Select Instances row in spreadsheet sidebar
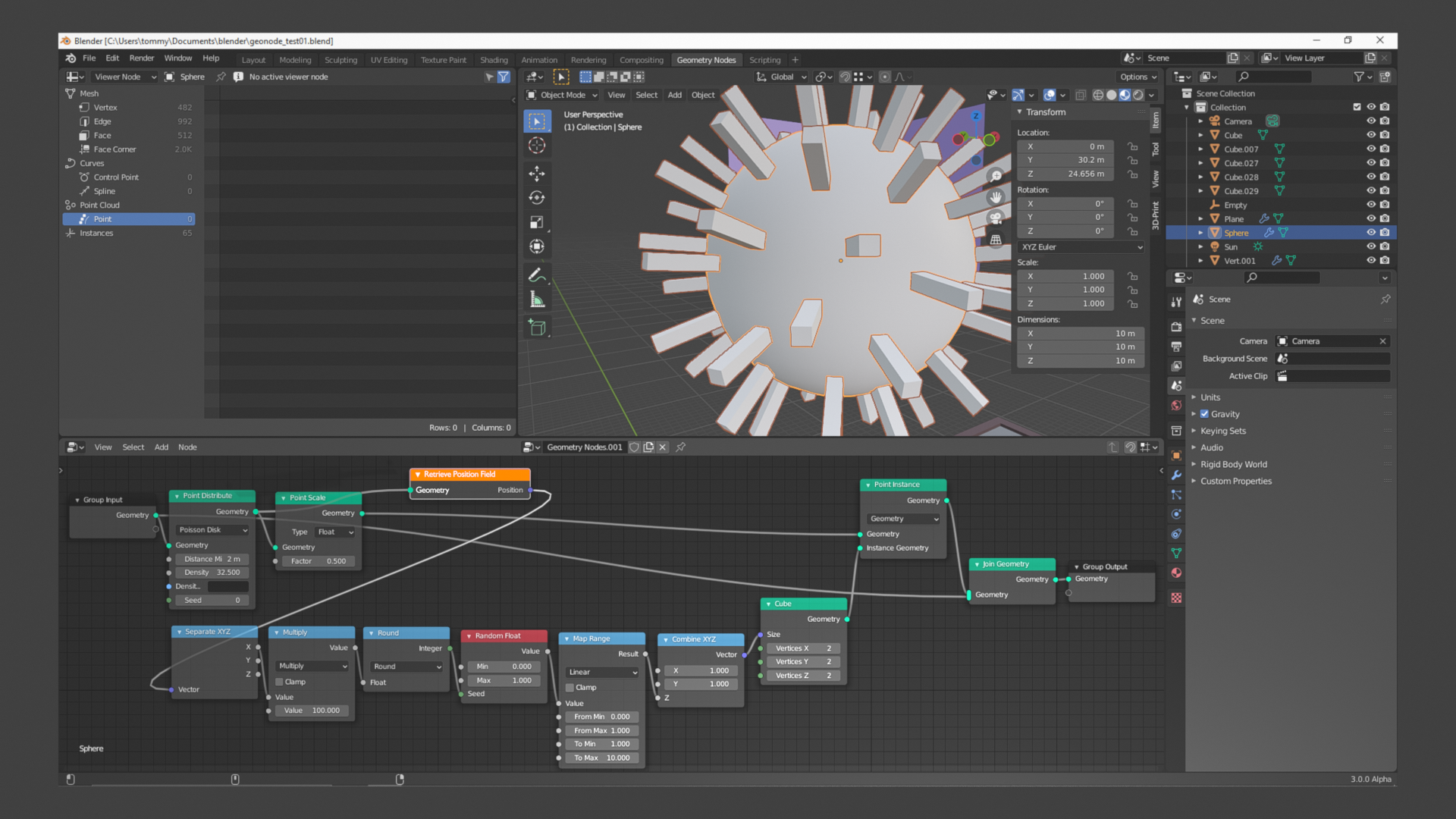 coord(129,234)
